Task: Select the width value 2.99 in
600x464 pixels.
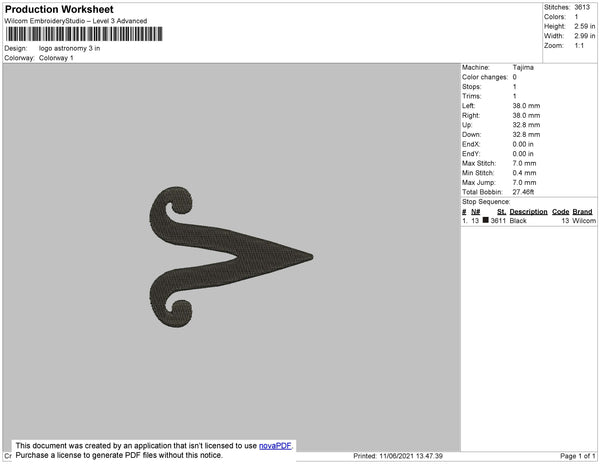Action: 584,36
